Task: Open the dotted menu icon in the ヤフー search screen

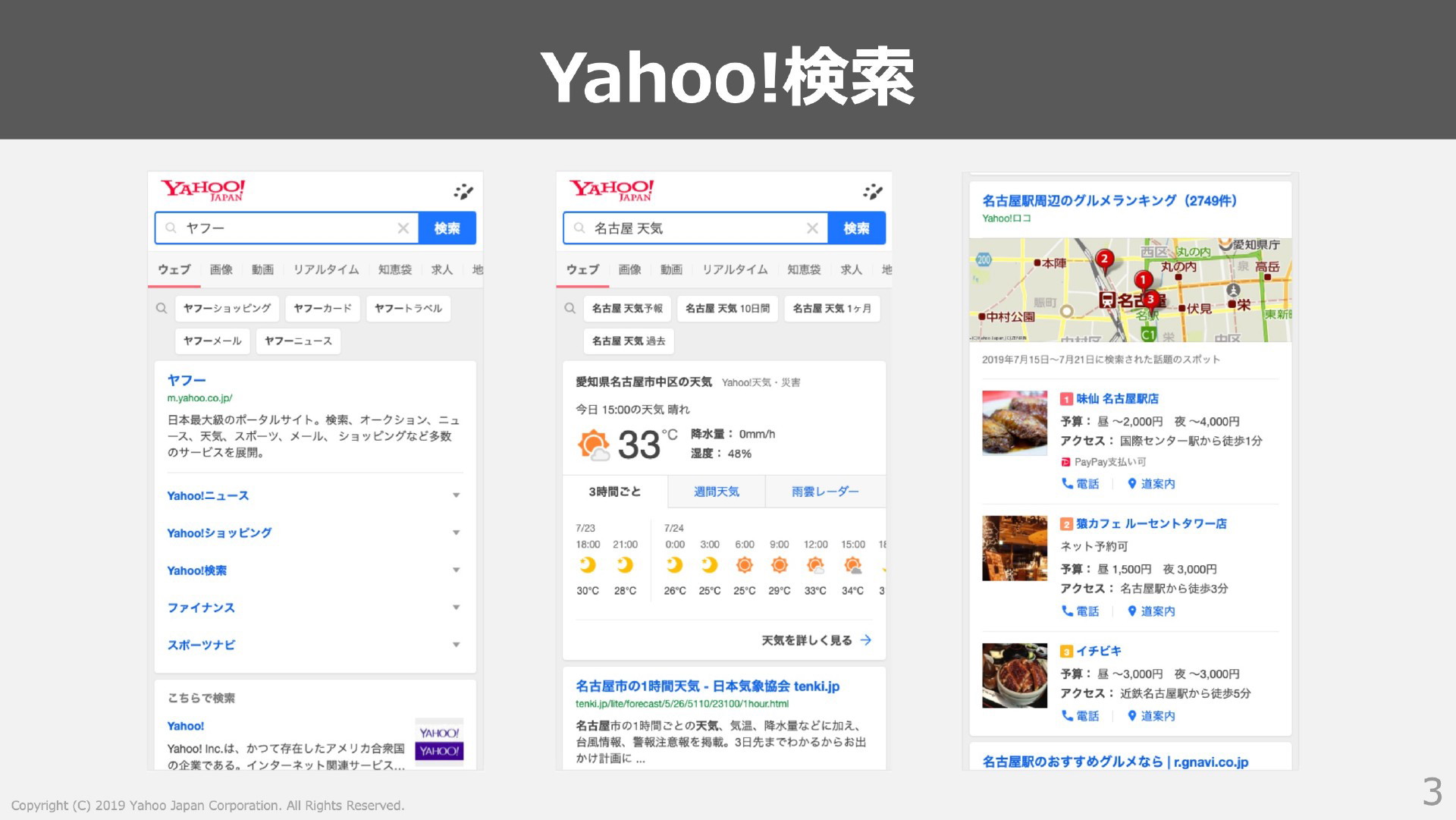Action: point(463,191)
